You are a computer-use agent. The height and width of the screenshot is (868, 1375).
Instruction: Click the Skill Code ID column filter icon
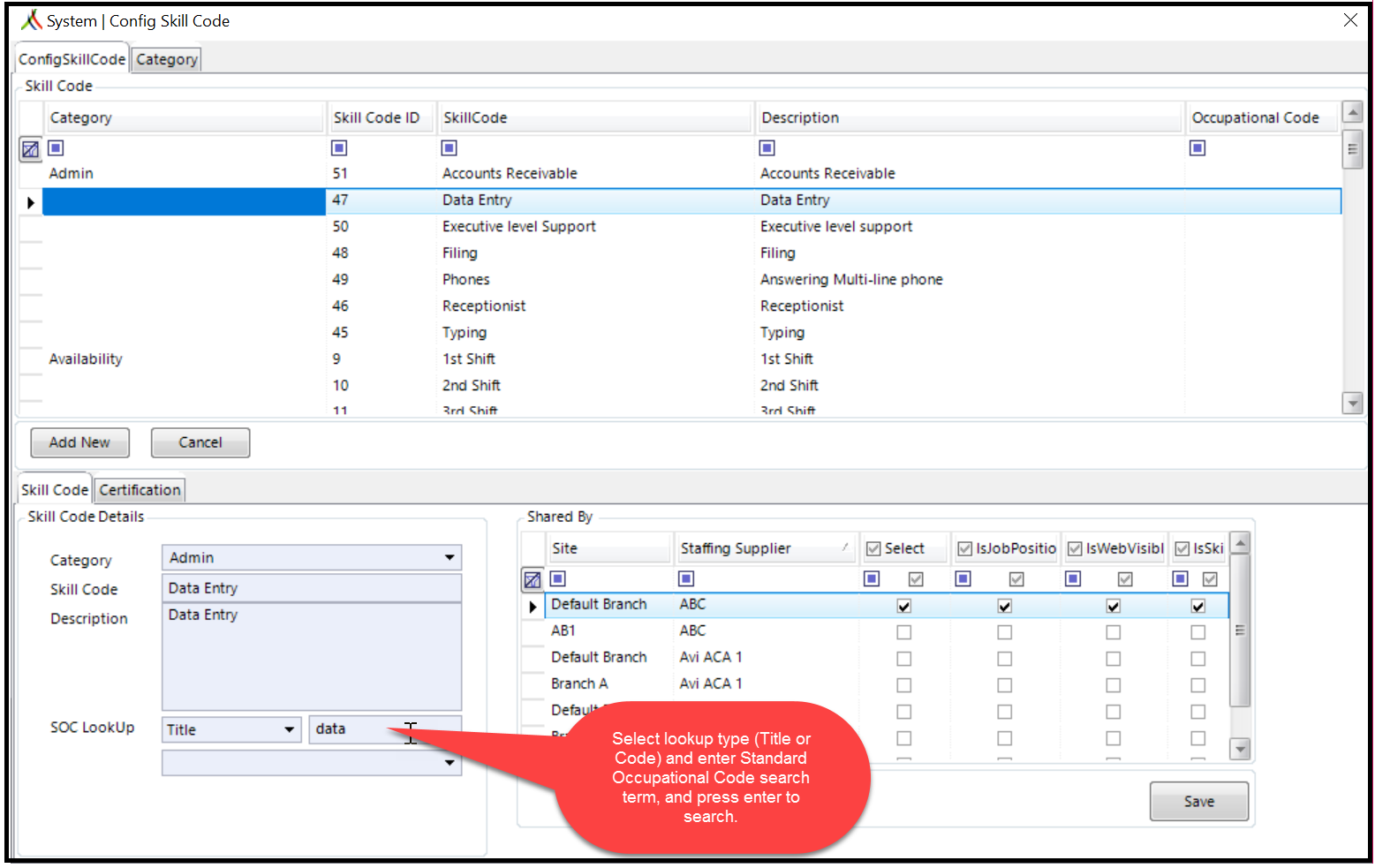[x=339, y=147]
